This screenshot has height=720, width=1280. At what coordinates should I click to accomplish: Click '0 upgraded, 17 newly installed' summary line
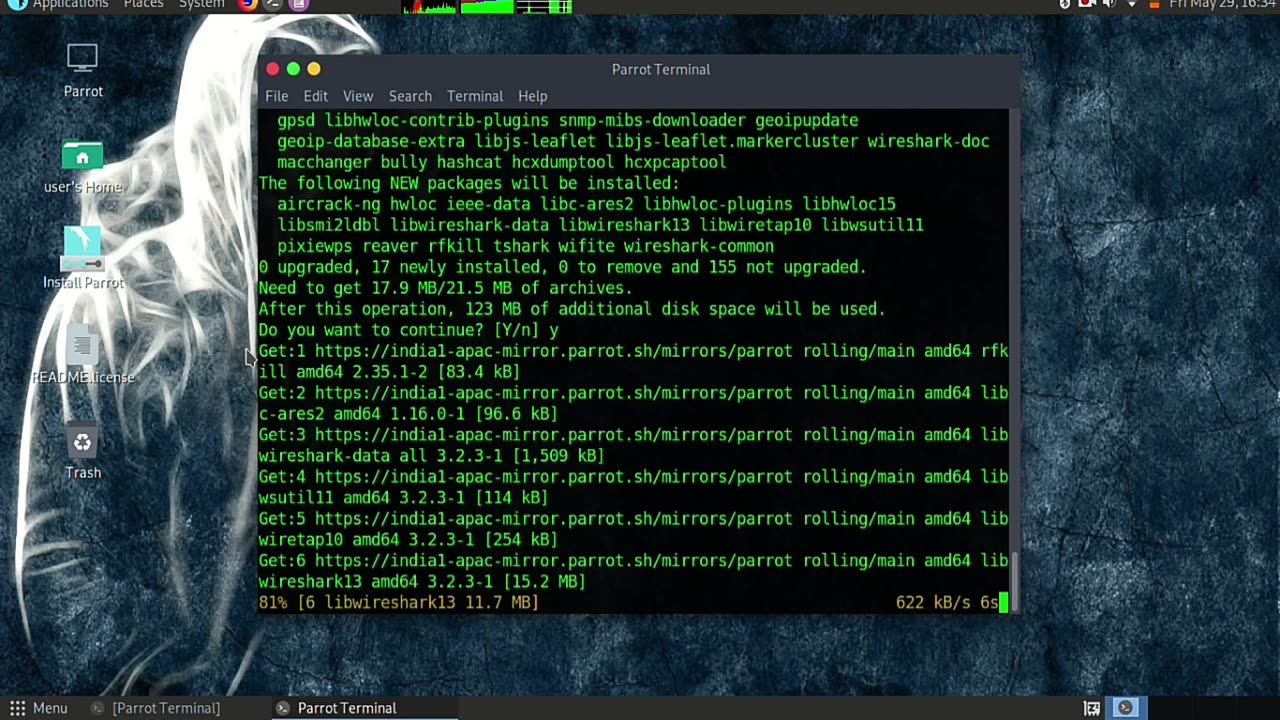(562, 267)
